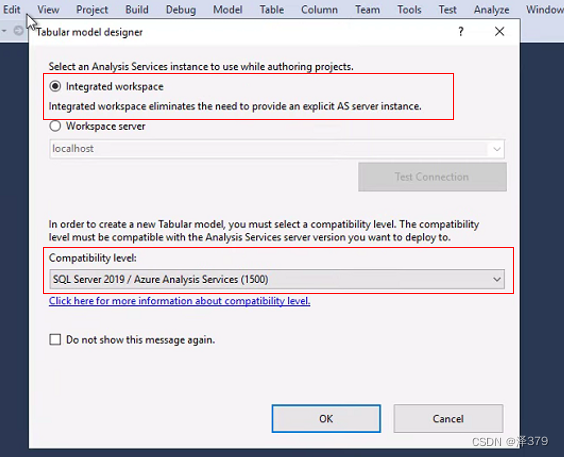The height and width of the screenshot is (457, 564).
Task: Select the Workspace server radio button
Action: point(55,126)
